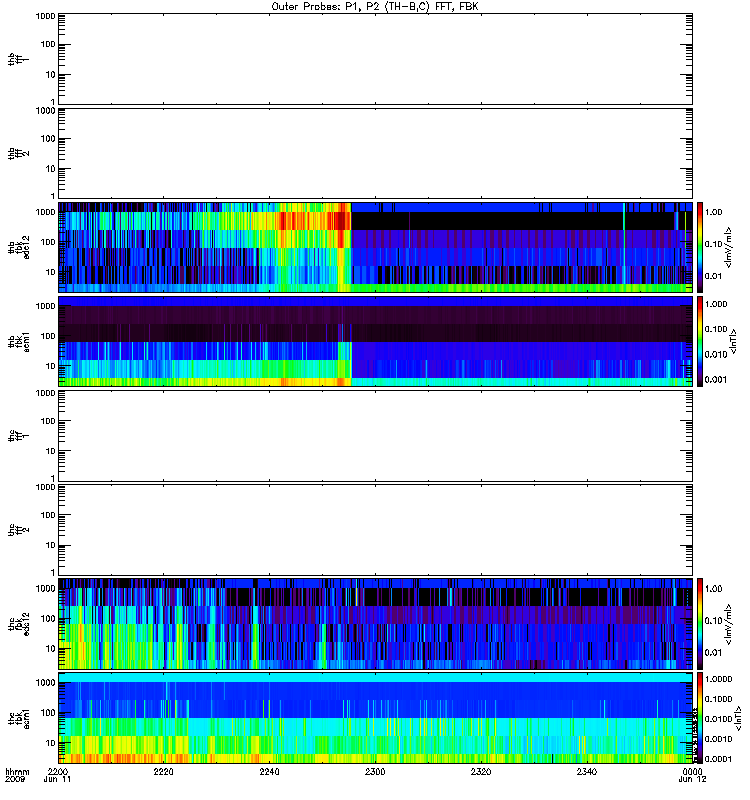The height and width of the screenshot is (800, 750).
Task: Click '1.000' on the thb scm1 color bar
Action: 716,304
